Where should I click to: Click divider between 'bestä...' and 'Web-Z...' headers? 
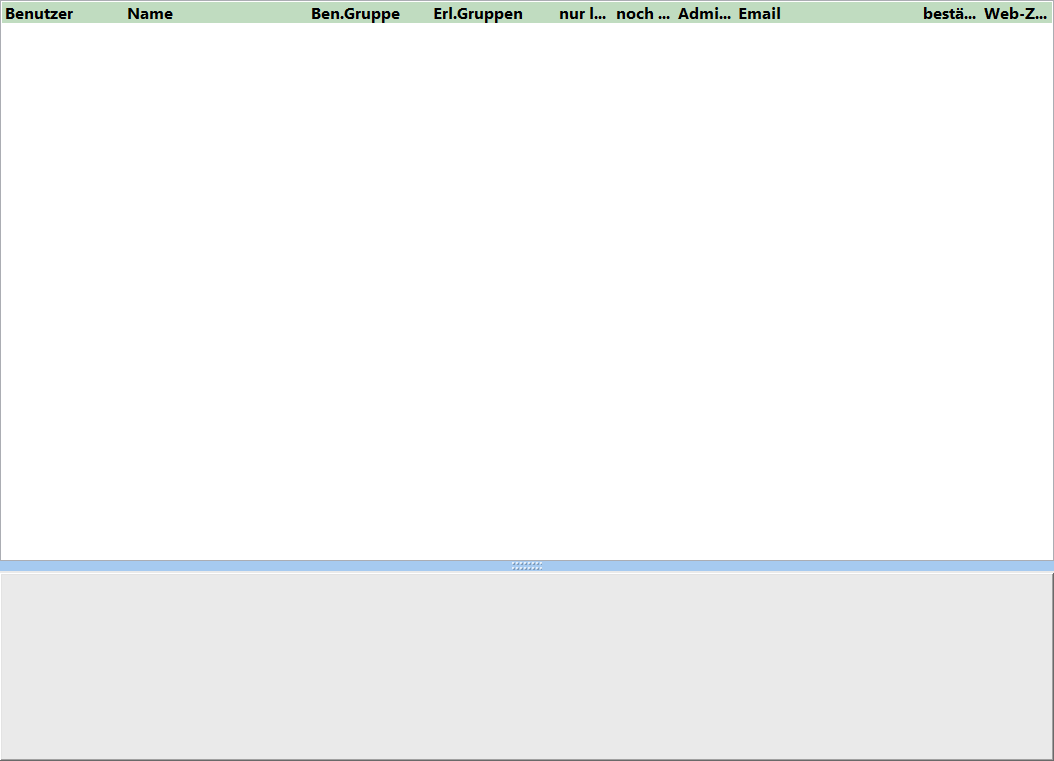[x=980, y=14]
